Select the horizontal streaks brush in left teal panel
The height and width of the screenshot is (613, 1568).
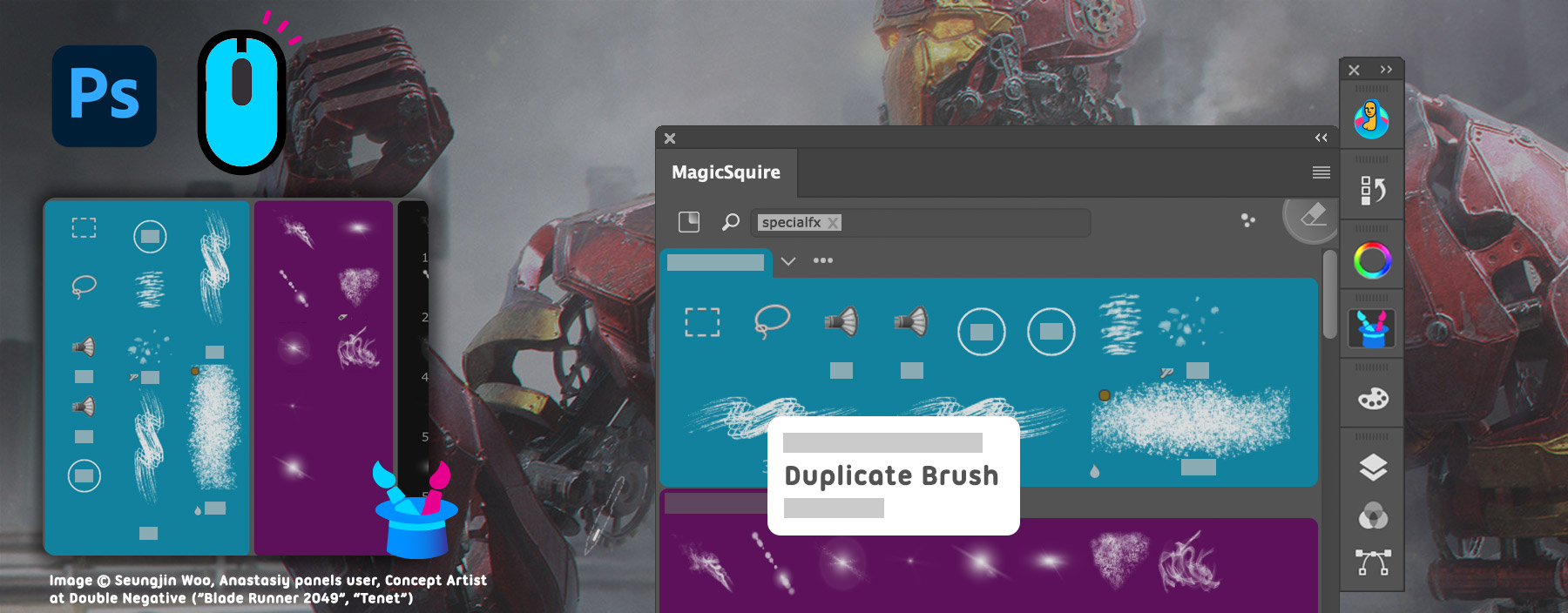click(150, 290)
